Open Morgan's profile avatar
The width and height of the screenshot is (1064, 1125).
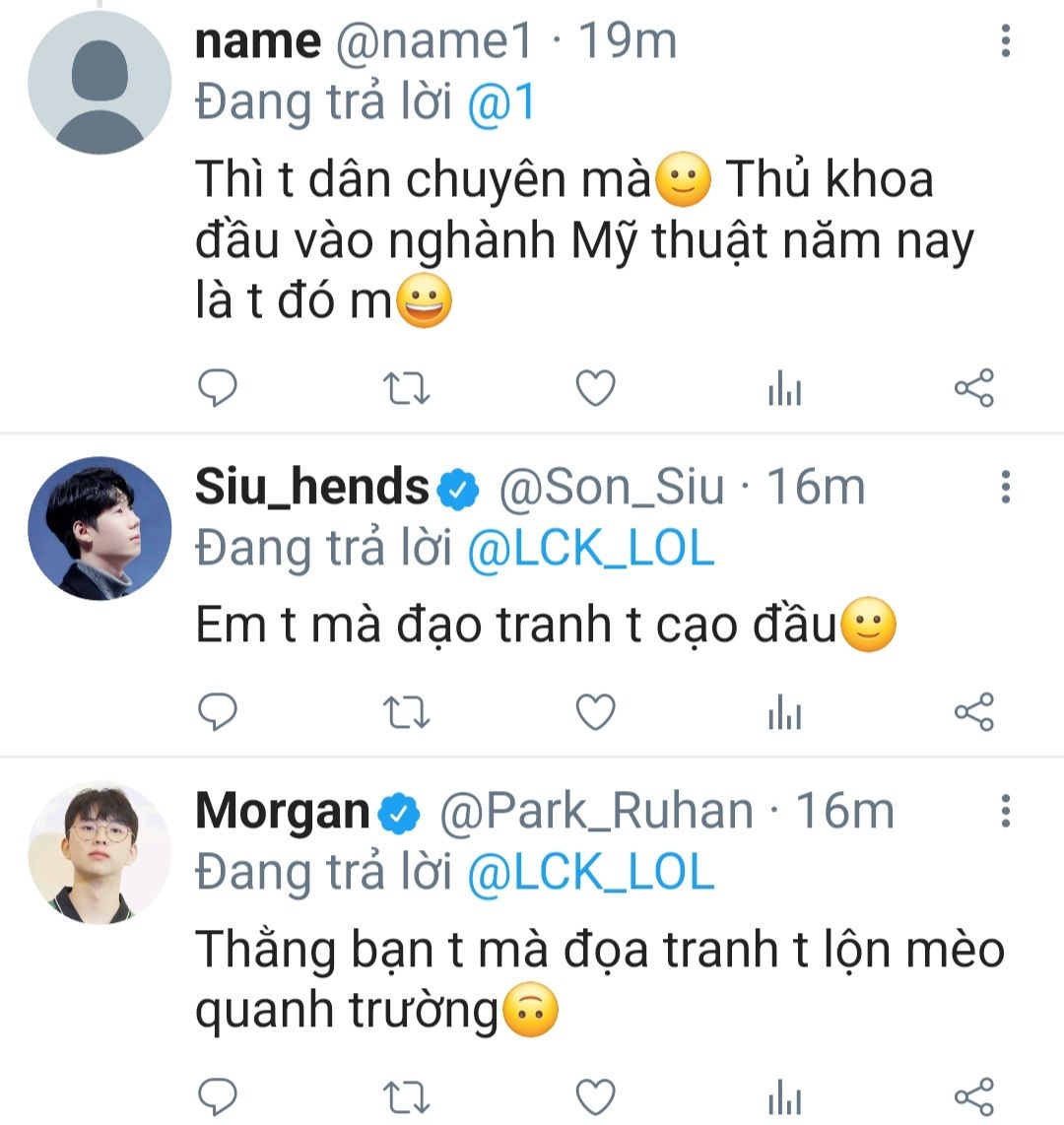coord(100,853)
